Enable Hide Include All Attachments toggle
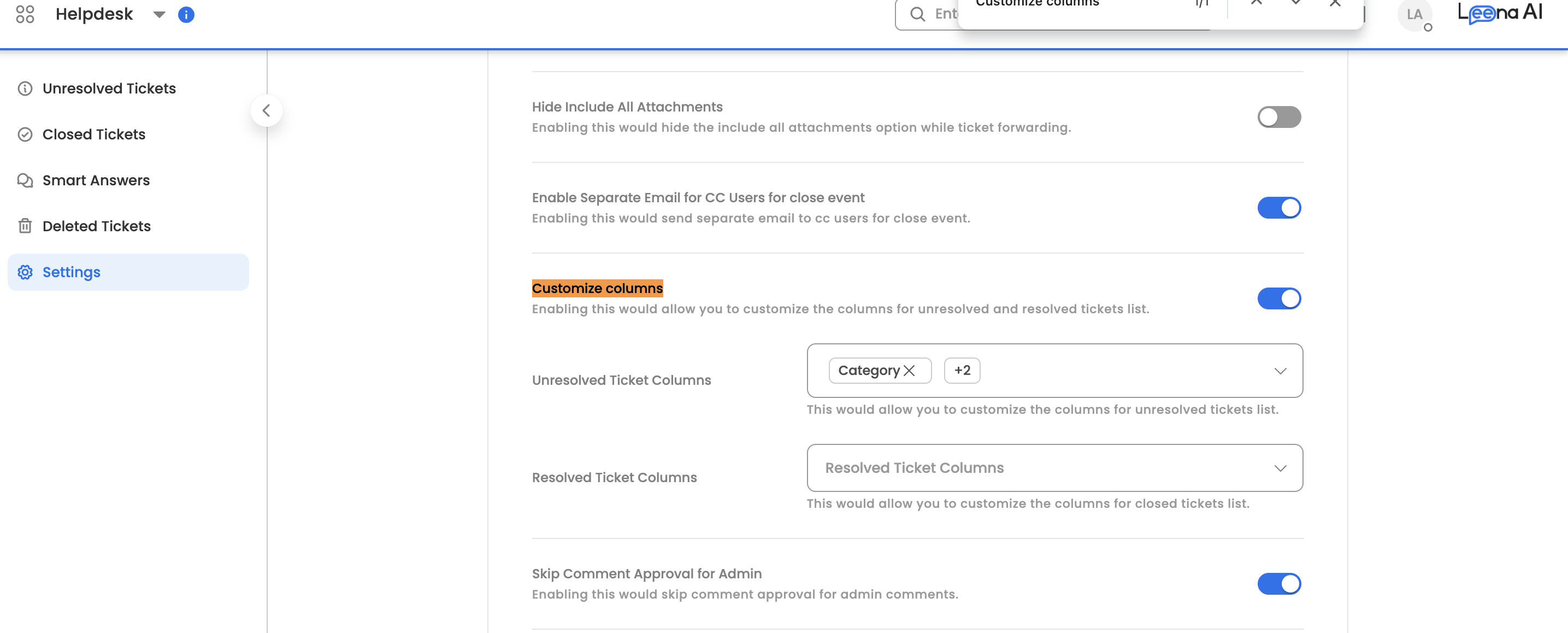1568x633 pixels. [x=1278, y=117]
